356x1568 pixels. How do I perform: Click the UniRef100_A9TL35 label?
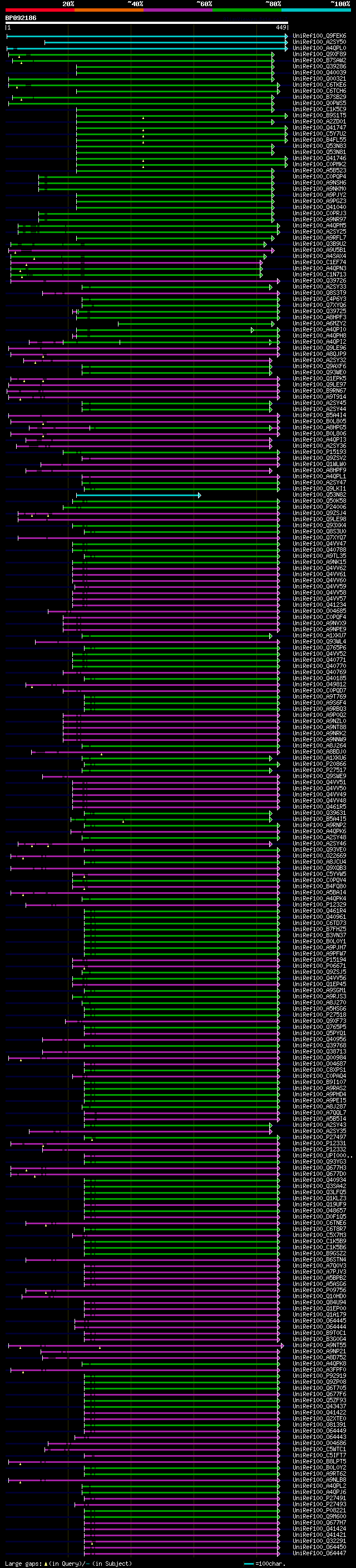(x=319, y=556)
